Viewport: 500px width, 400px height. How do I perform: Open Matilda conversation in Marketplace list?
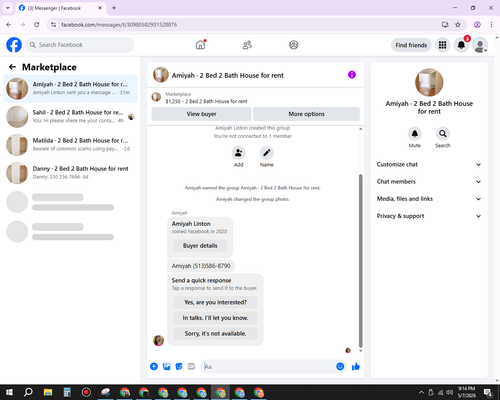[x=70, y=145]
